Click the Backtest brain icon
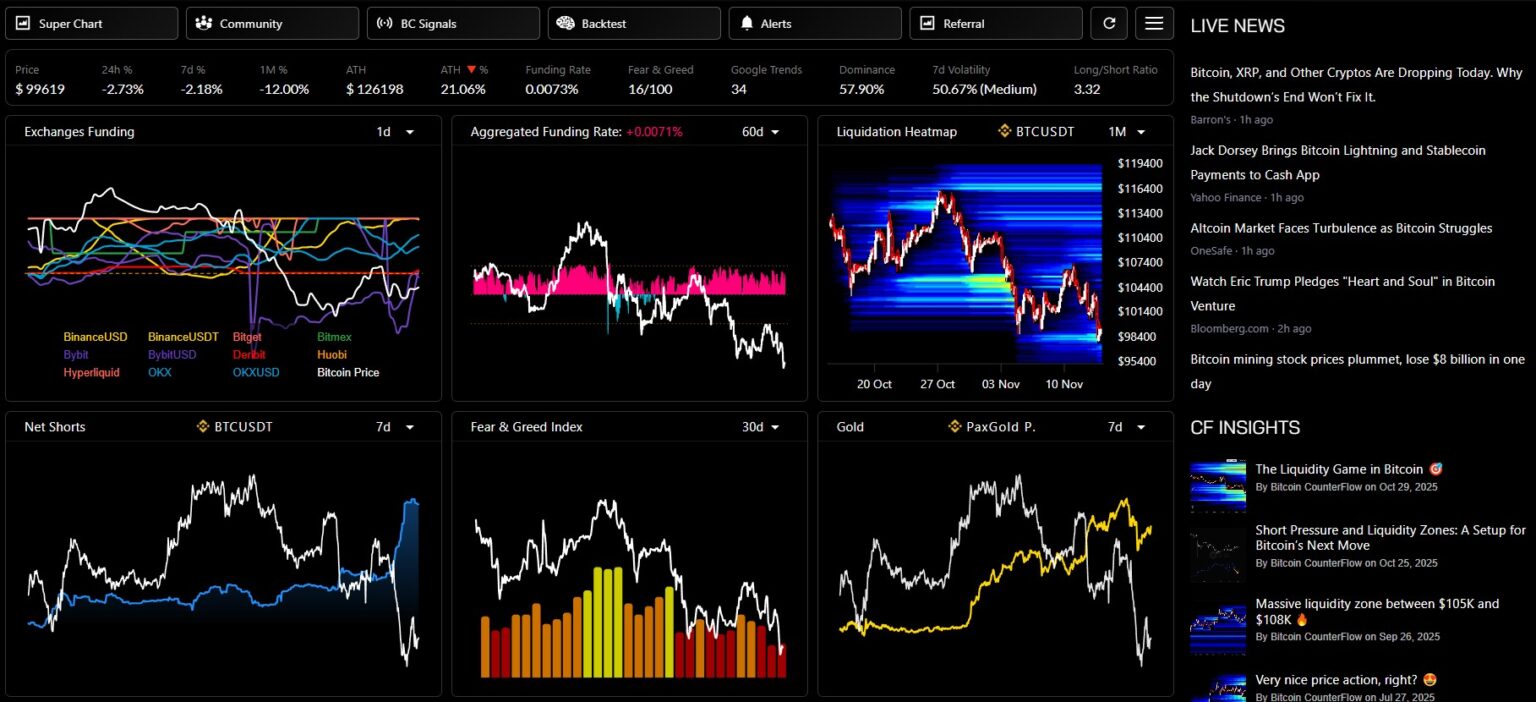Viewport: 1536px width, 702px height. [566, 23]
